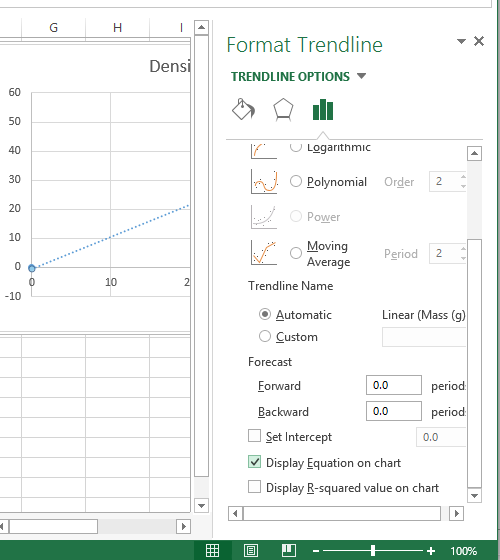The image size is (500, 560).
Task: Expand the Trendline Options dropdown menu
Action: 361,76
